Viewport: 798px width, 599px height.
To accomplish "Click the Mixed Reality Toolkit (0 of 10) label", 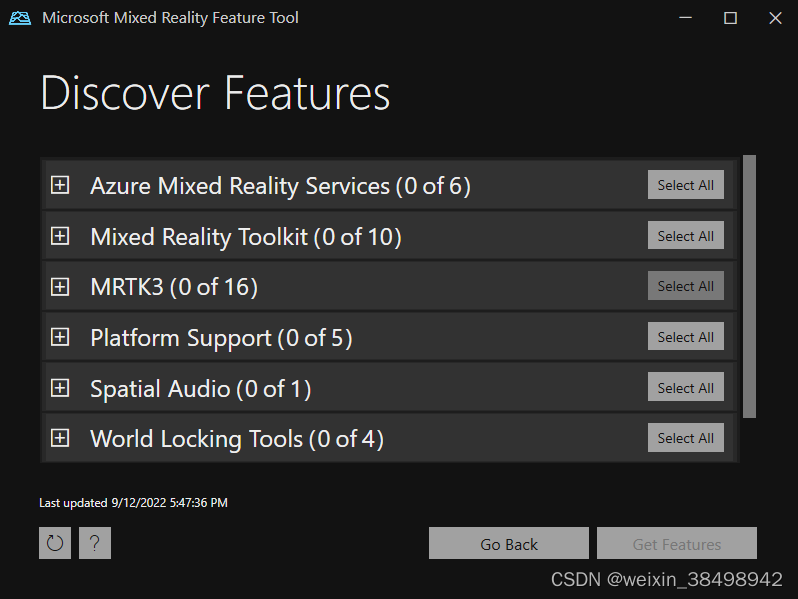I will pos(246,237).
